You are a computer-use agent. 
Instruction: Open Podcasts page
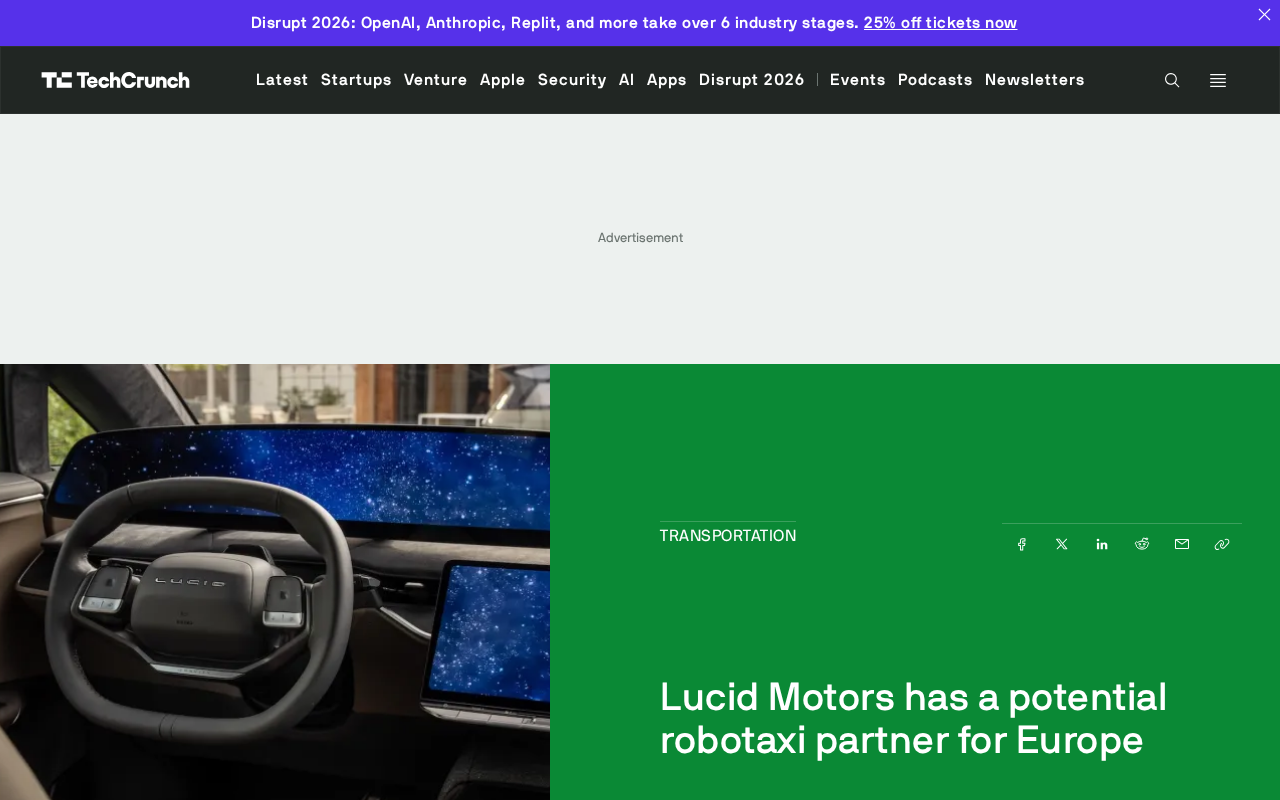(935, 80)
